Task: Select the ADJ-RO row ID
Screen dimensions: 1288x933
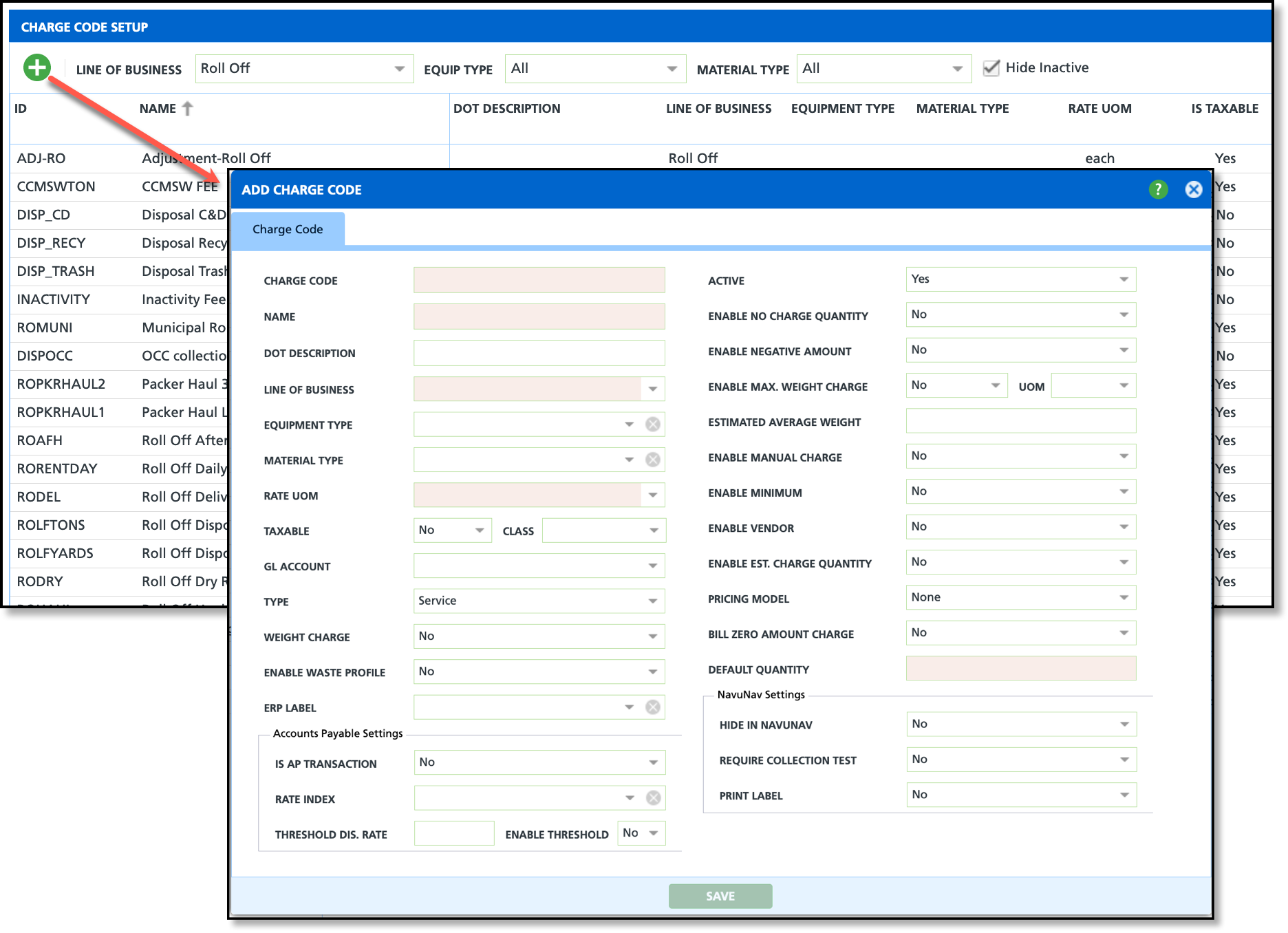Action: [x=41, y=158]
